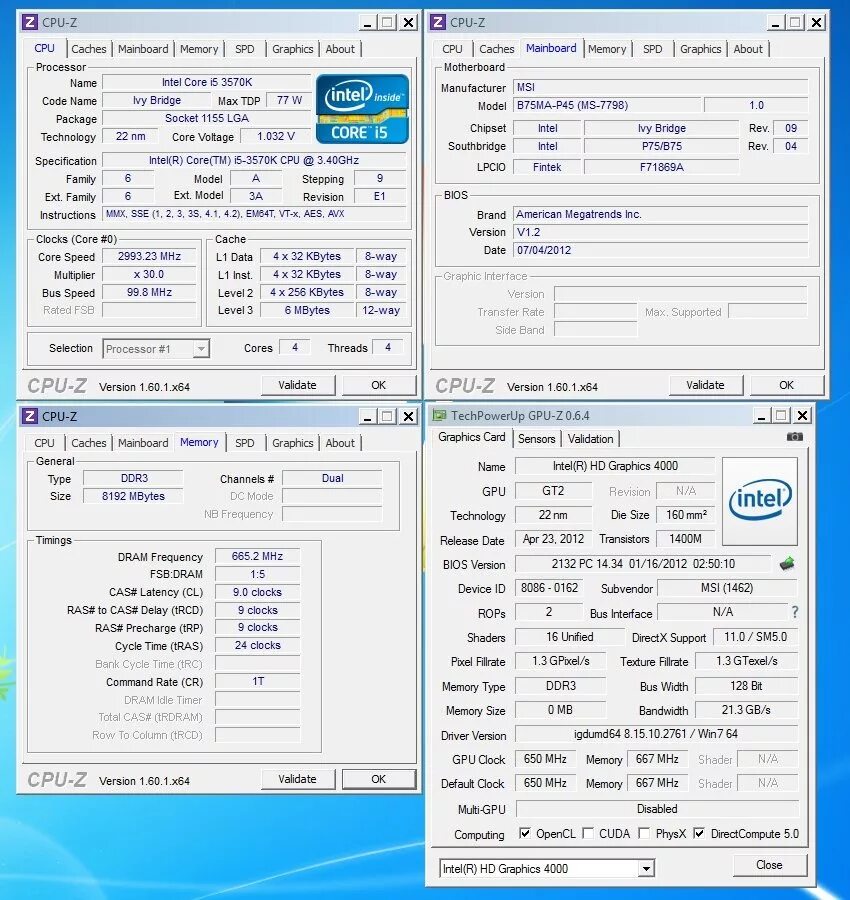Click Cycle Time value 24 clocks
Screen dimensions: 850x900
(x=257, y=645)
